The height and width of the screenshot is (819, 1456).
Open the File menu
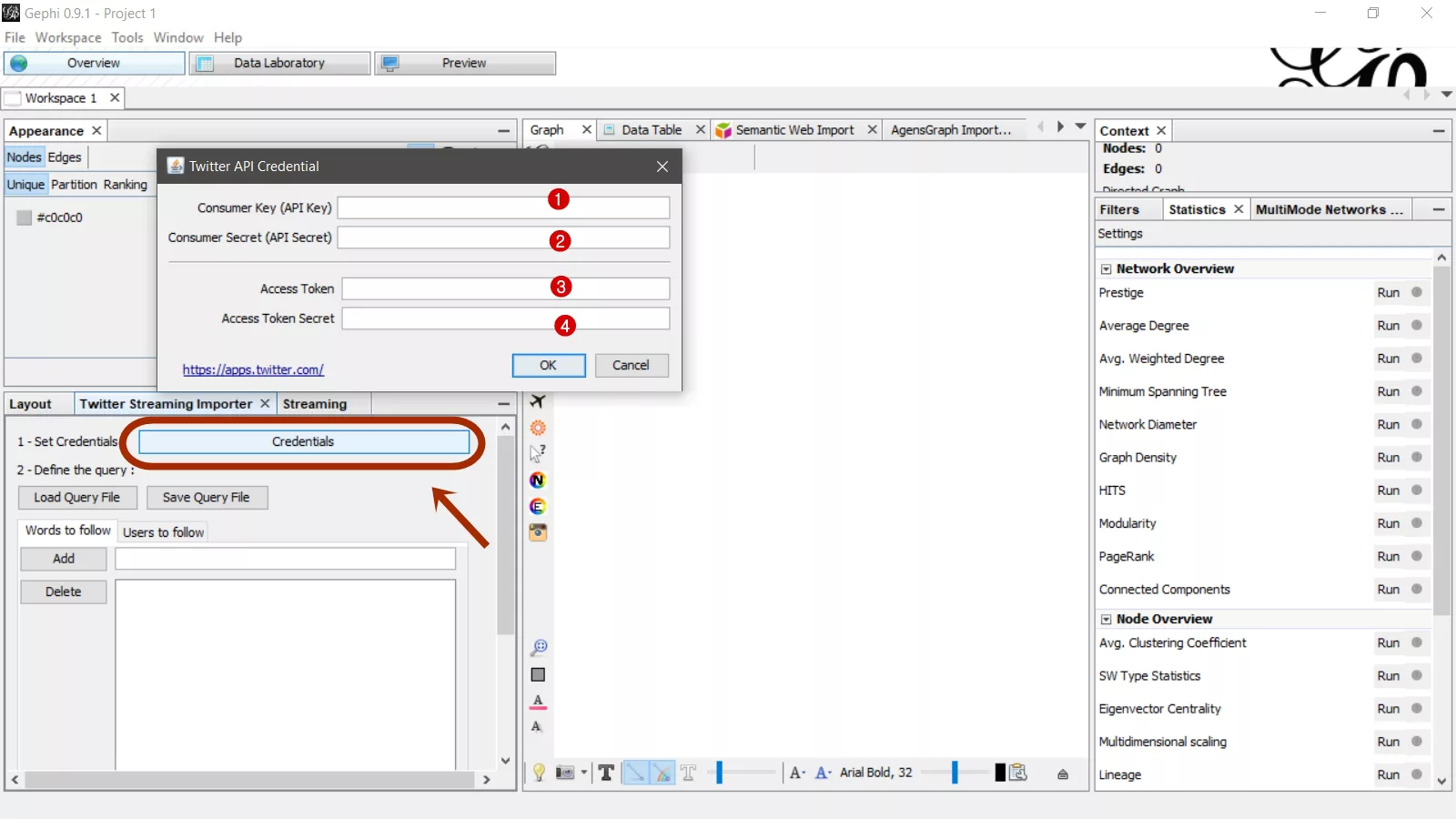15,37
